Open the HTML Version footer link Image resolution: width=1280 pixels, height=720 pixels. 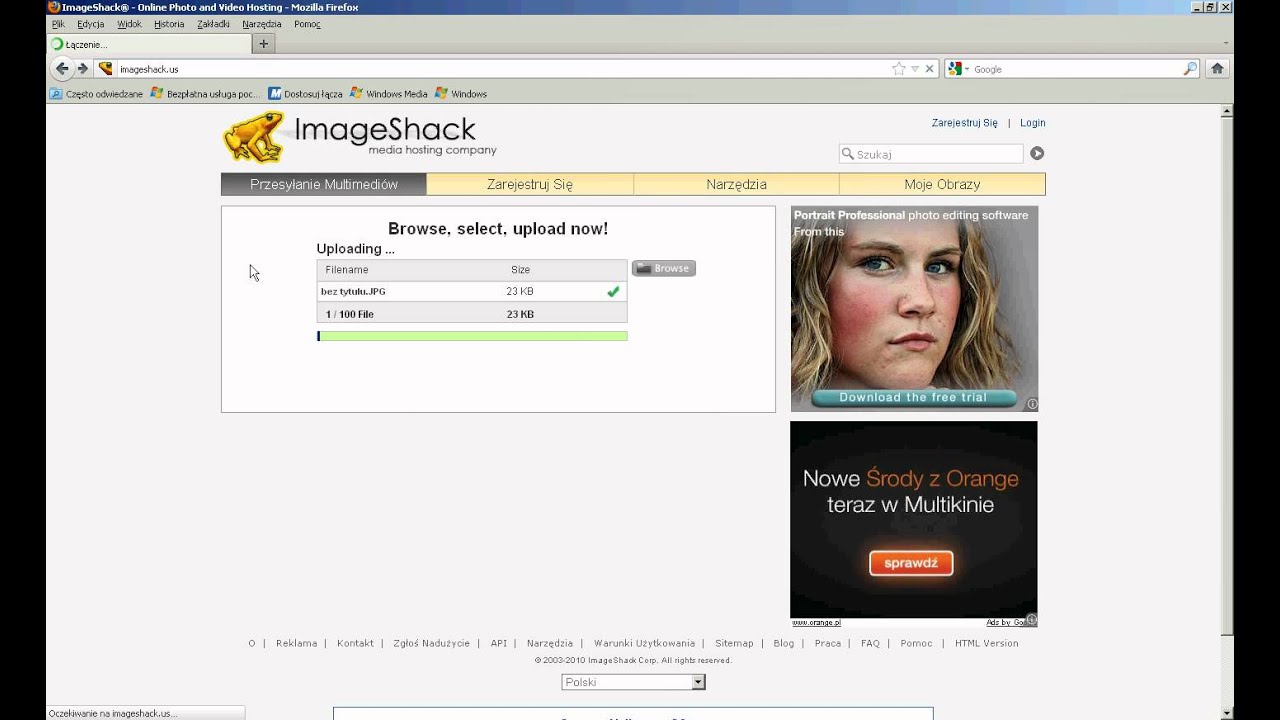pyautogui.click(x=986, y=643)
